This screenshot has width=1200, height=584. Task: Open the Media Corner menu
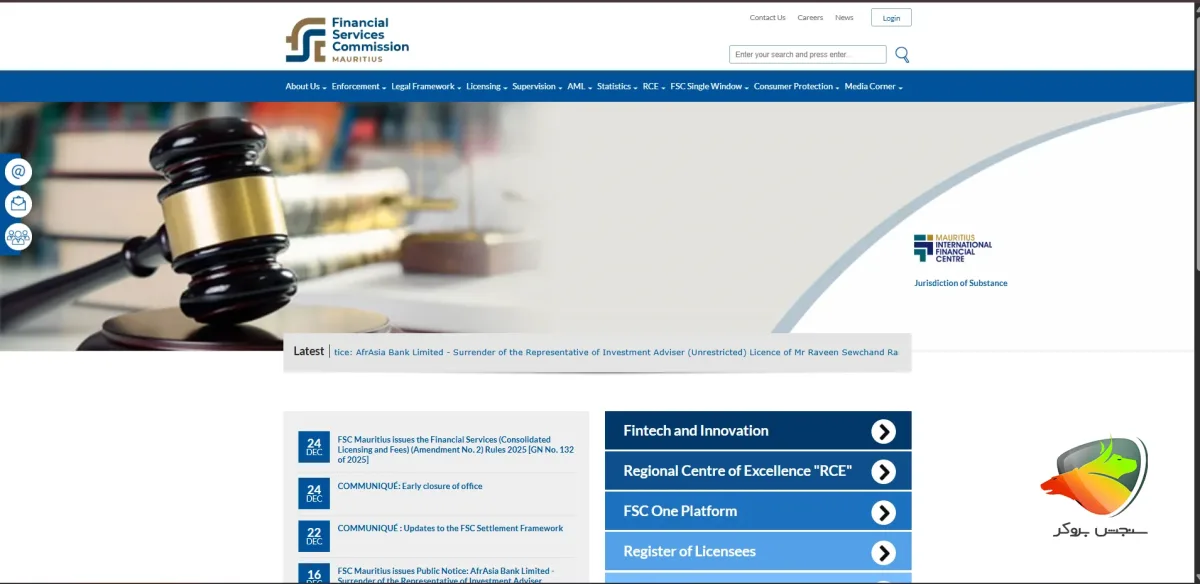(874, 87)
